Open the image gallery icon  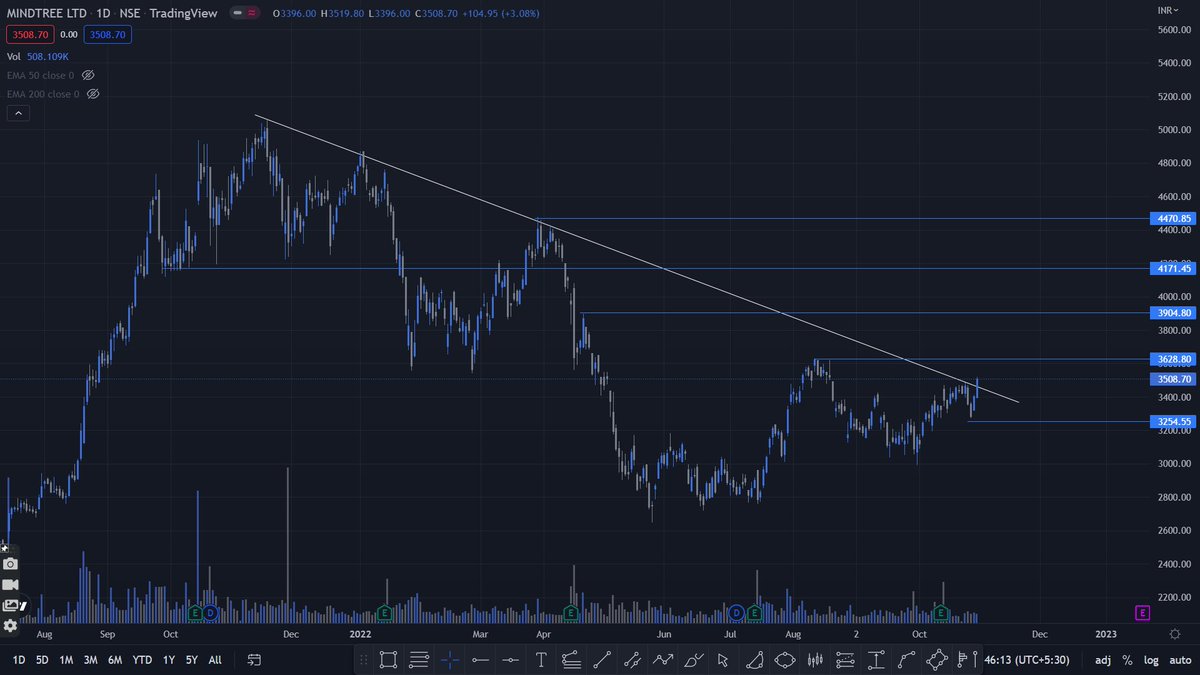tap(10, 605)
